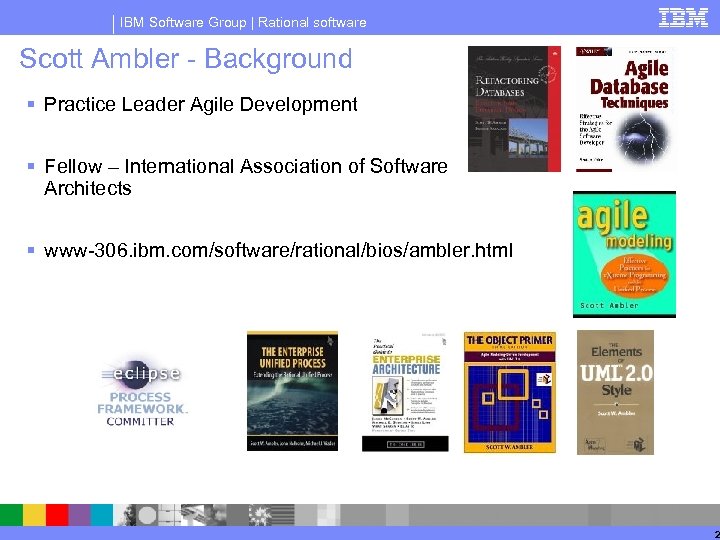Viewport: 720px width, 540px height.
Task: Select The Object Primer book cover
Action: tap(510, 393)
